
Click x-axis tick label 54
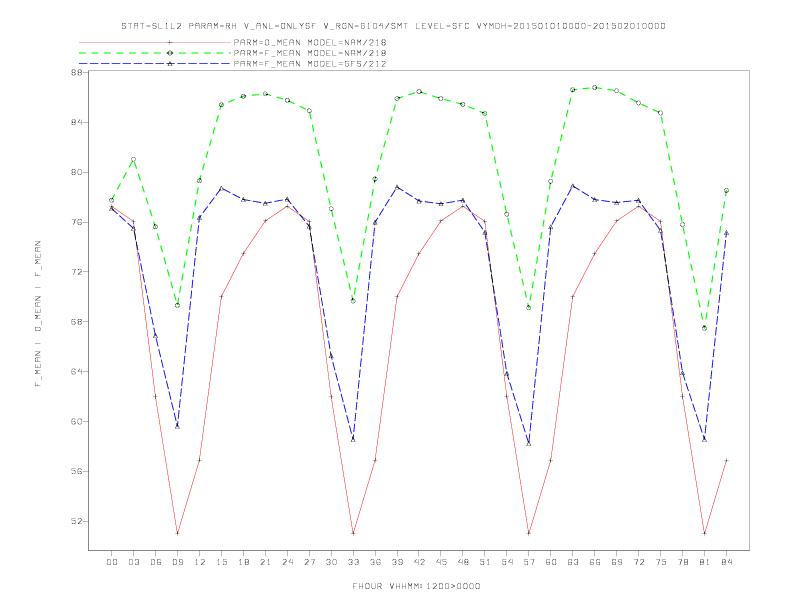click(x=507, y=562)
